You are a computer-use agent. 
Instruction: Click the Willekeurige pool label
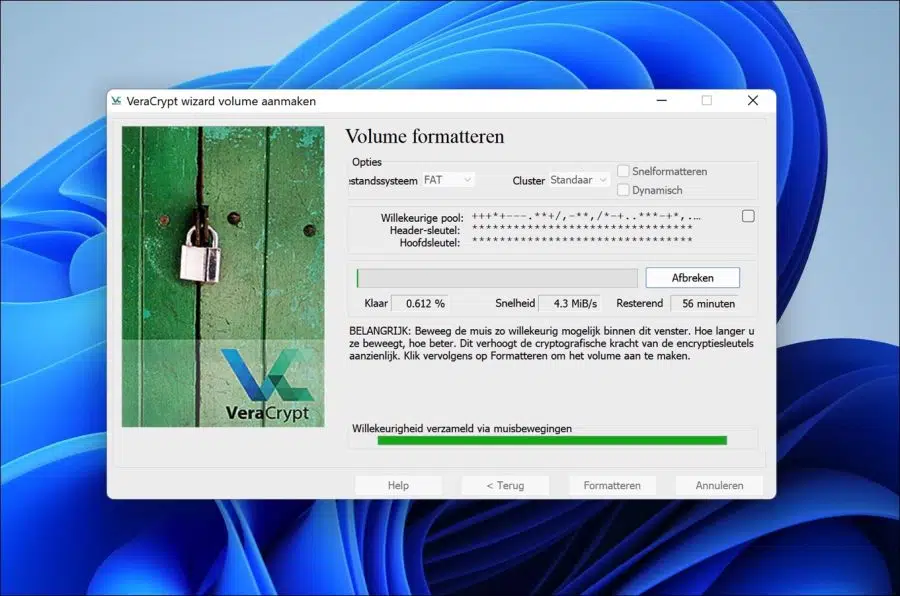(x=422, y=218)
